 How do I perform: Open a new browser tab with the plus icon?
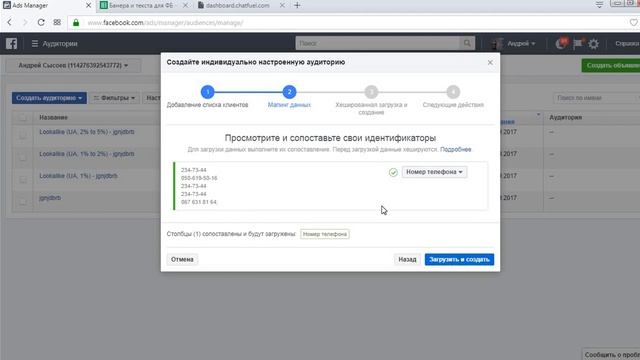click(x=297, y=5)
